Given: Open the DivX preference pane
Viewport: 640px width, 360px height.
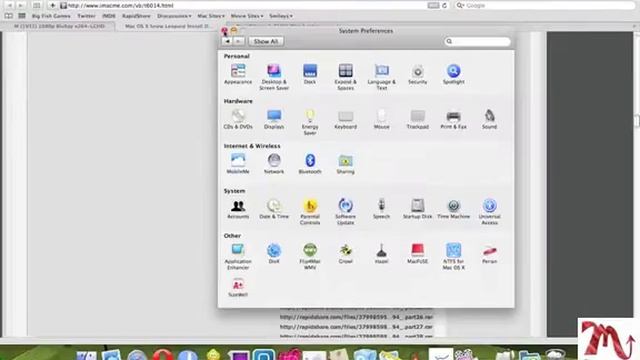Looking at the screenshot, I should click(x=274, y=253).
